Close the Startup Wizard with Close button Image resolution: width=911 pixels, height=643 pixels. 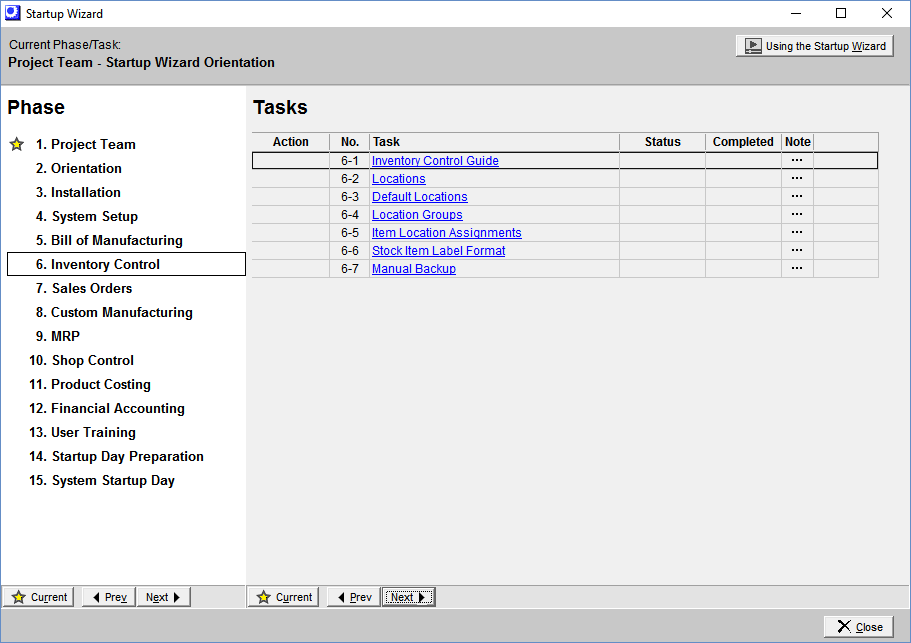tap(858, 627)
